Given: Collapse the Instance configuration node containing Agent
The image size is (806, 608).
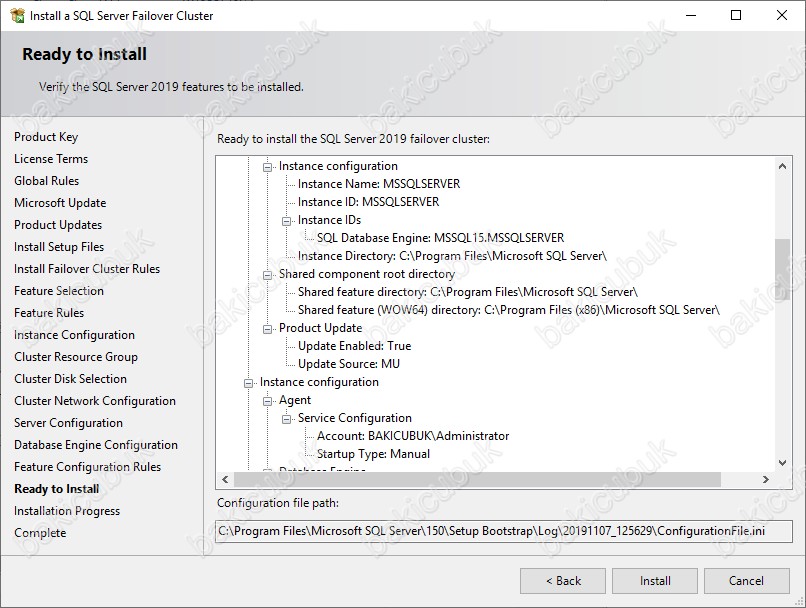Looking at the screenshot, I should [x=248, y=382].
